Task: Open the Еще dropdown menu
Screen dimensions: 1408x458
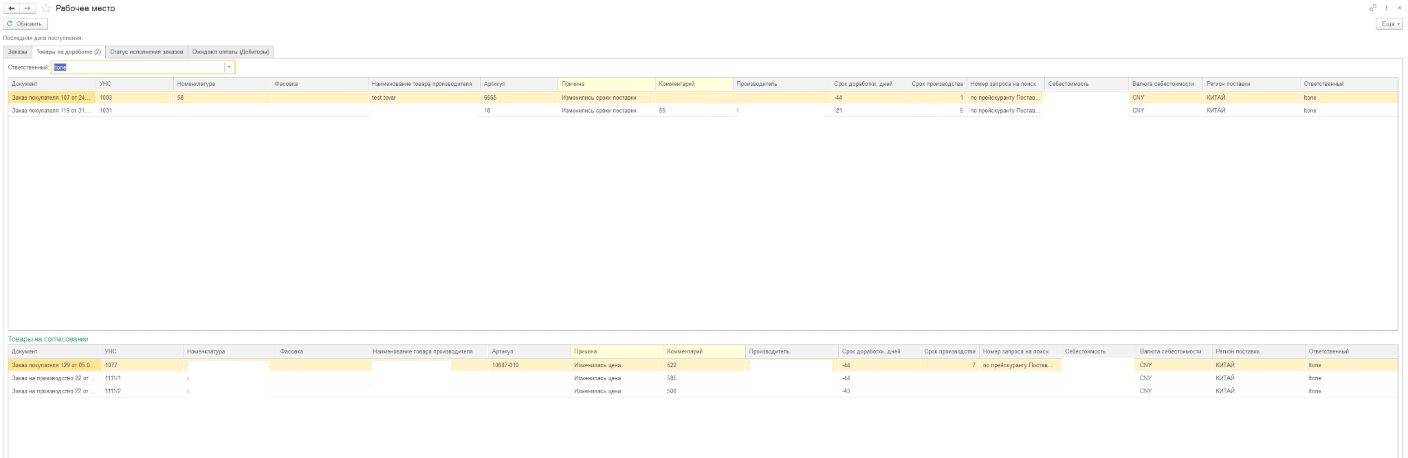Action: point(1389,24)
